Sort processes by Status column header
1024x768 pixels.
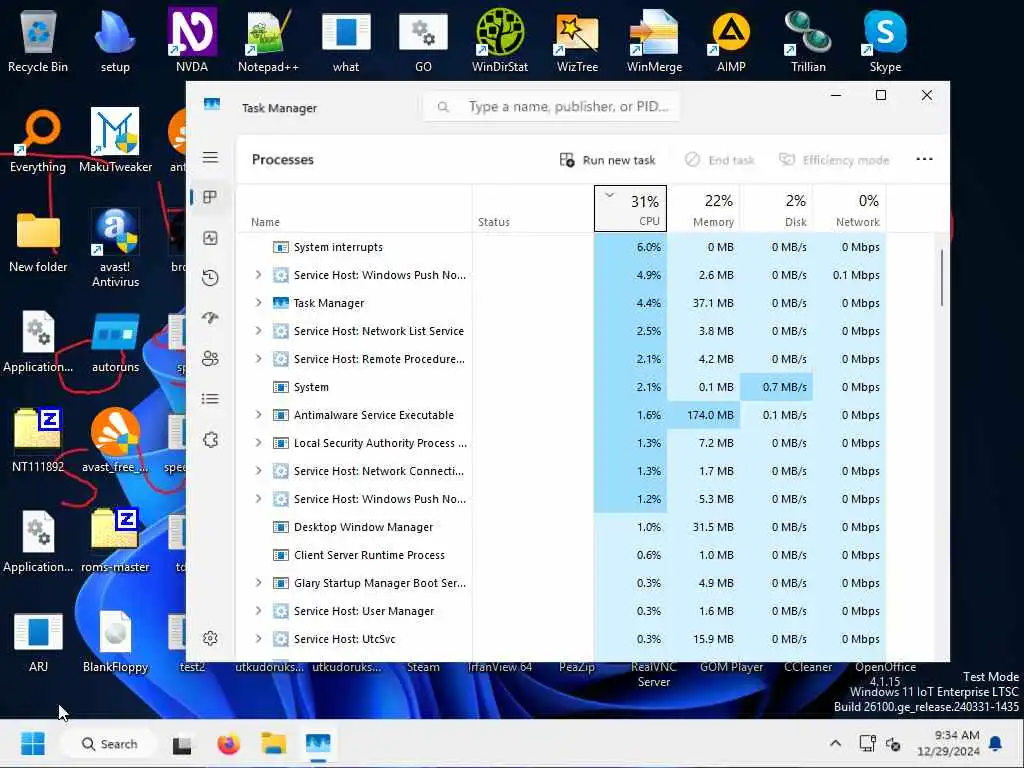click(533, 209)
